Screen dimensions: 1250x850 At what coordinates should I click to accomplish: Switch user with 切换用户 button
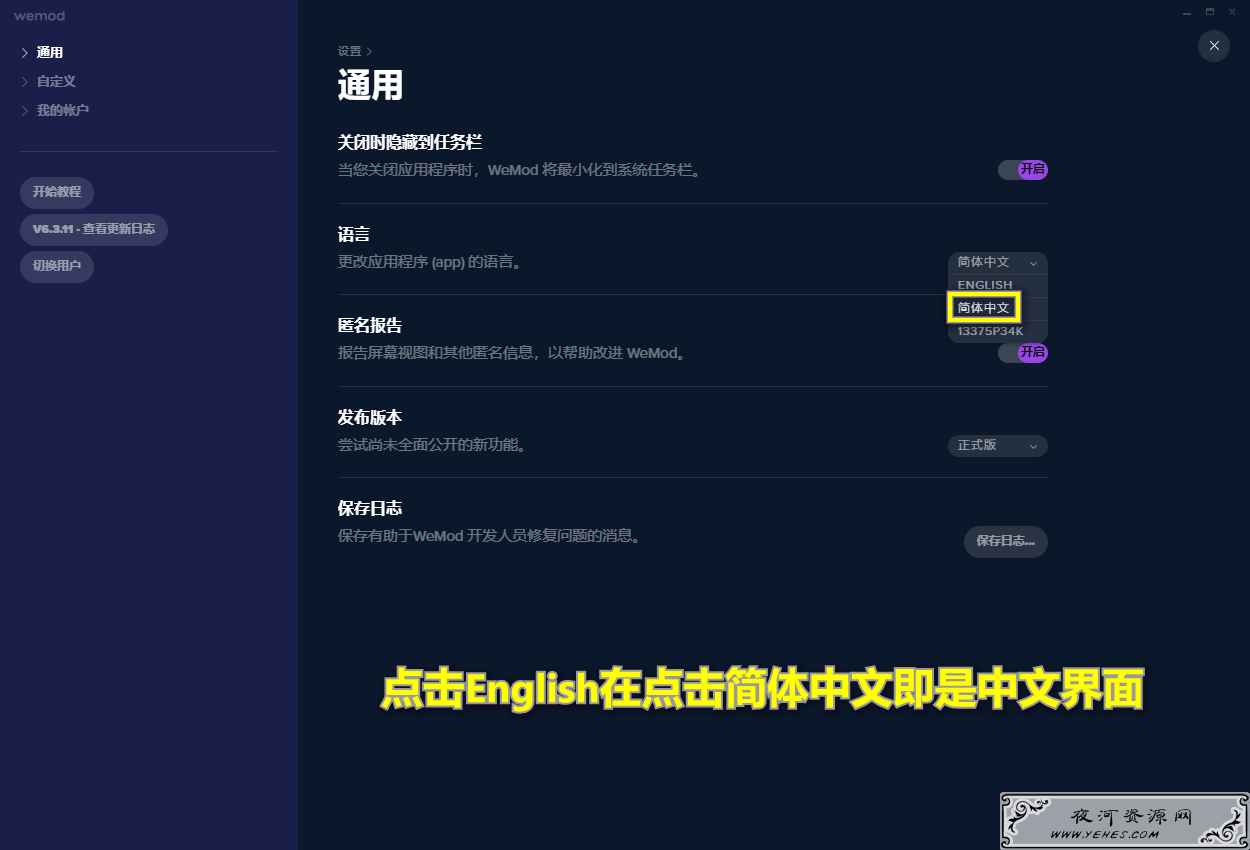pos(57,267)
